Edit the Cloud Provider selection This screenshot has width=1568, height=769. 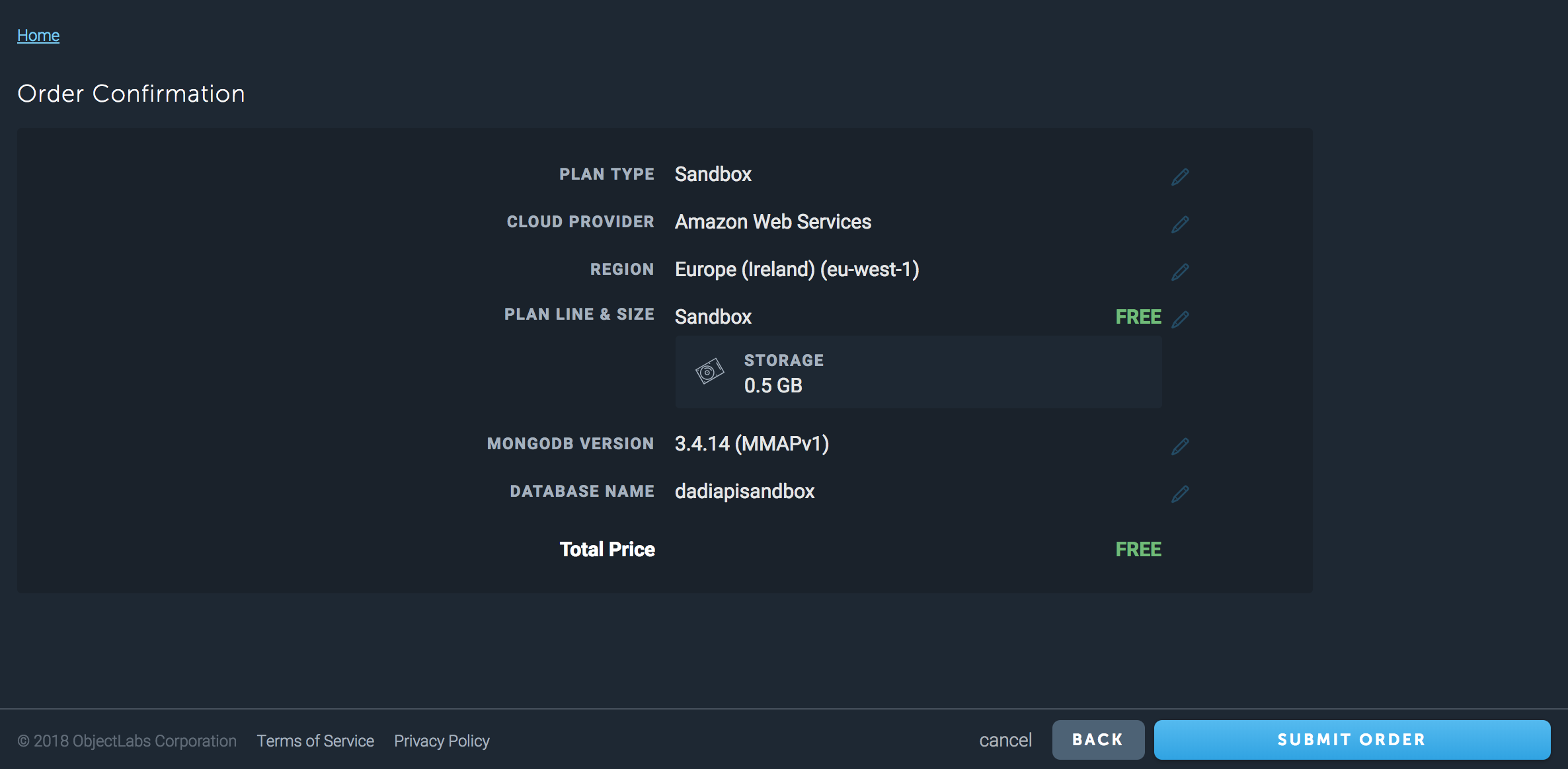(x=1180, y=224)
